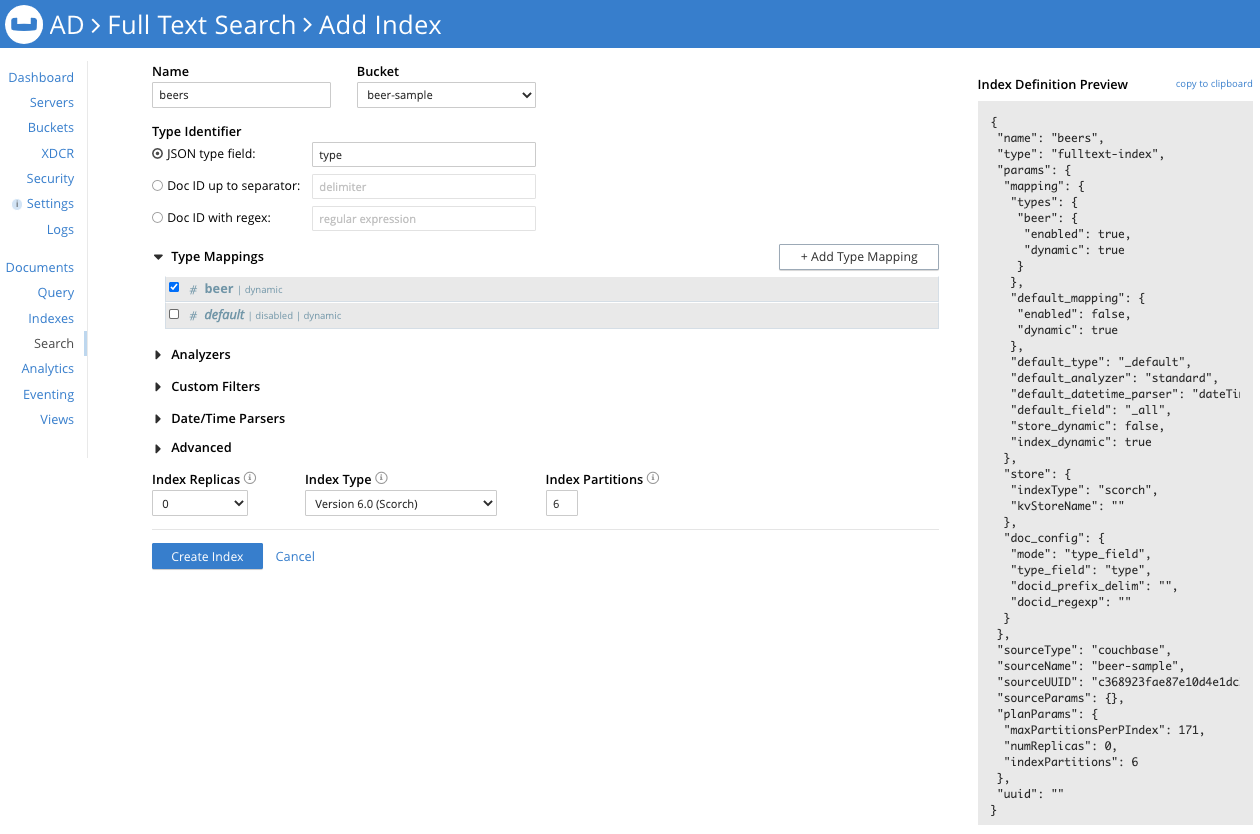Click the Index Type info icon
This screenshot has height=834, width=1260.
coord(382,478)
